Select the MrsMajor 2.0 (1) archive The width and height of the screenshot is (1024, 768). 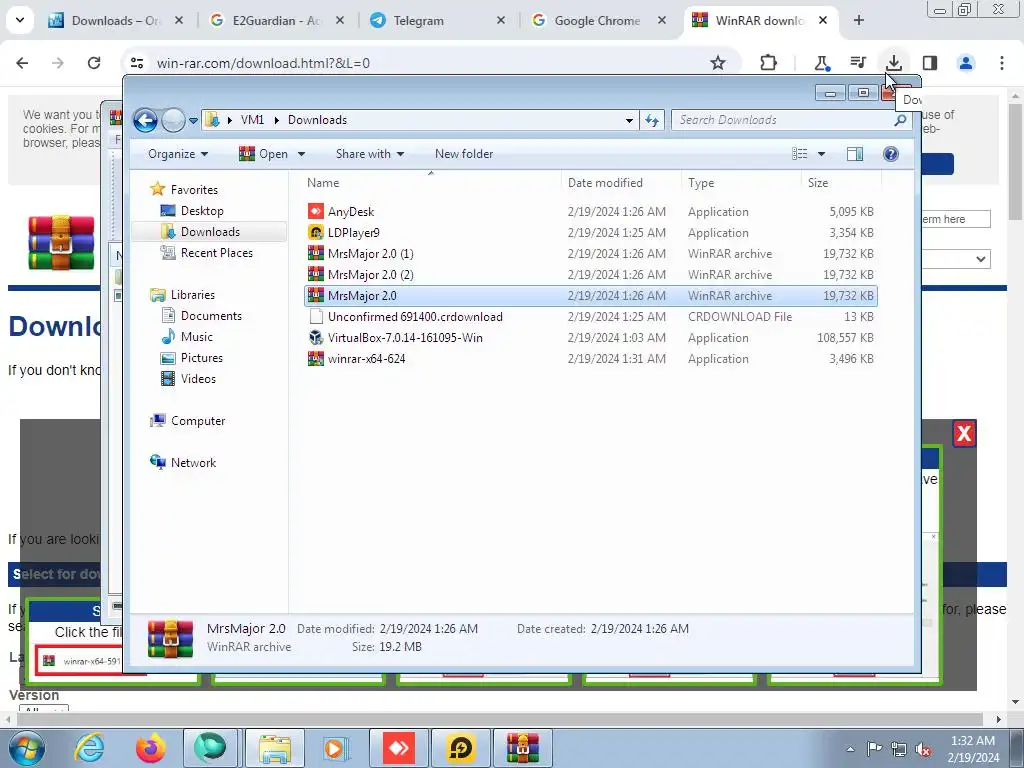click(x=370, y=253)
